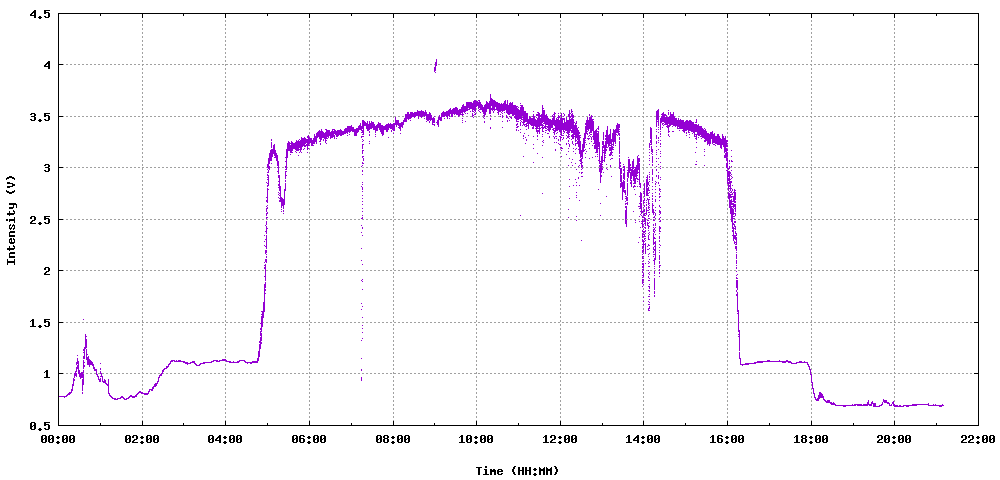Click the x-axis tick label 02:00

point(142,439)
